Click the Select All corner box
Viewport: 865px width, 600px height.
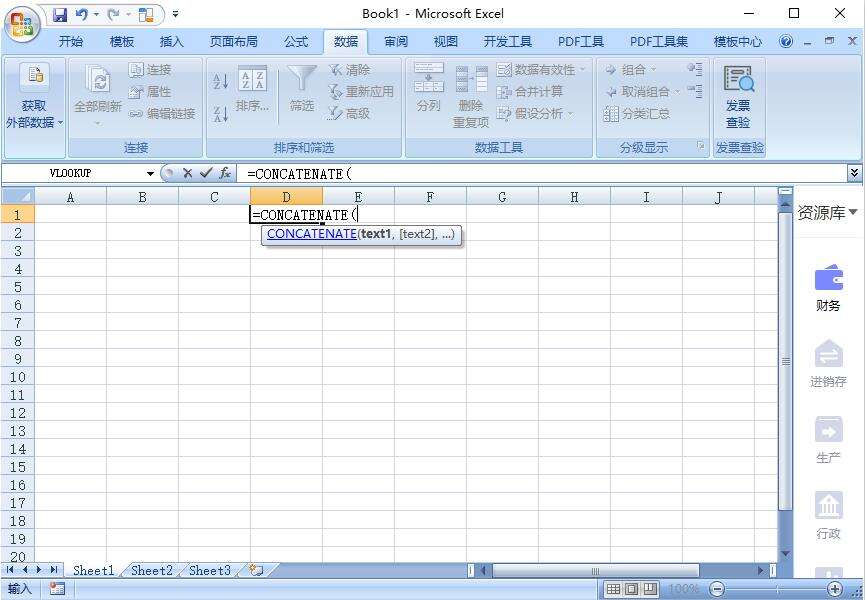pyautogui.click(x=18, y=196)
